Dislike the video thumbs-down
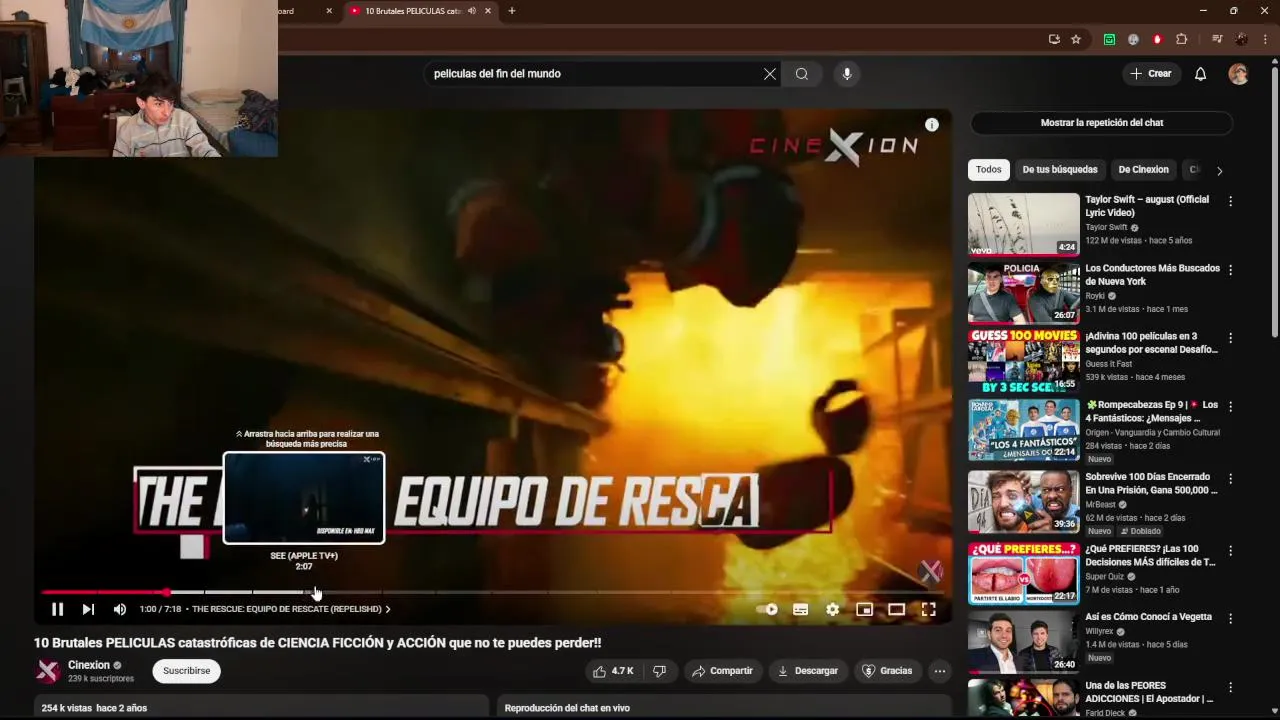Screen dimensions: 1280x720 (659, 671)
